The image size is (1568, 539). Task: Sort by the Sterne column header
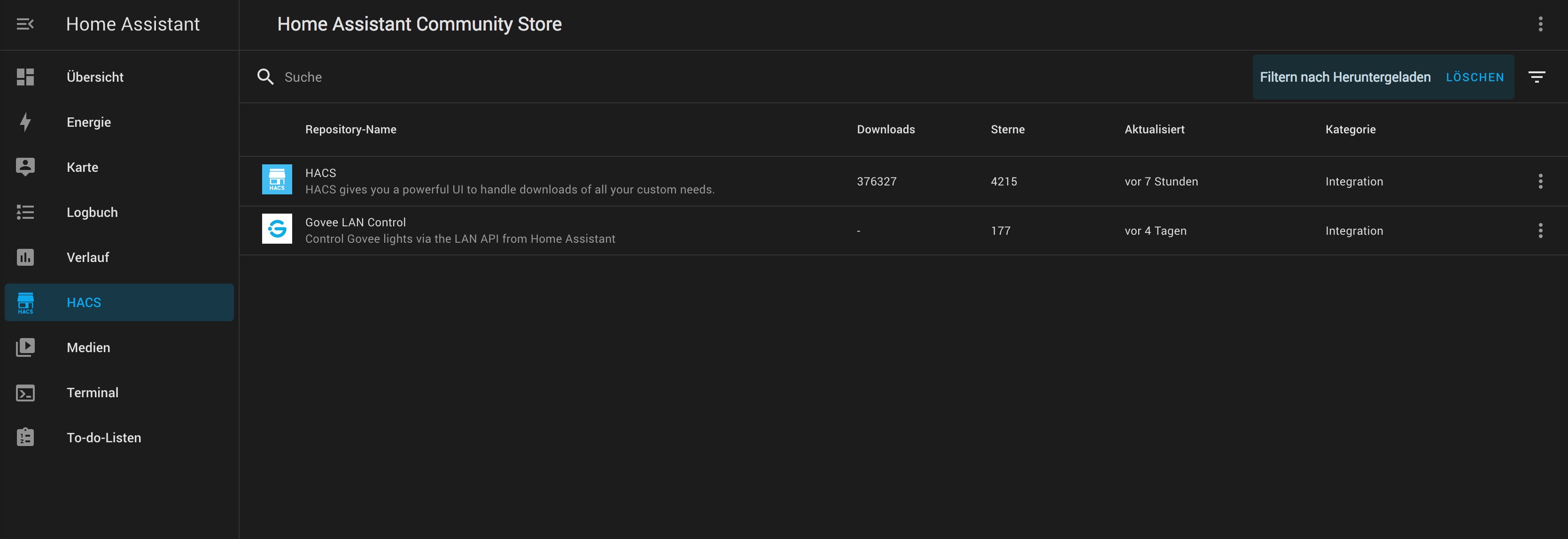(x=1007, y=130)
